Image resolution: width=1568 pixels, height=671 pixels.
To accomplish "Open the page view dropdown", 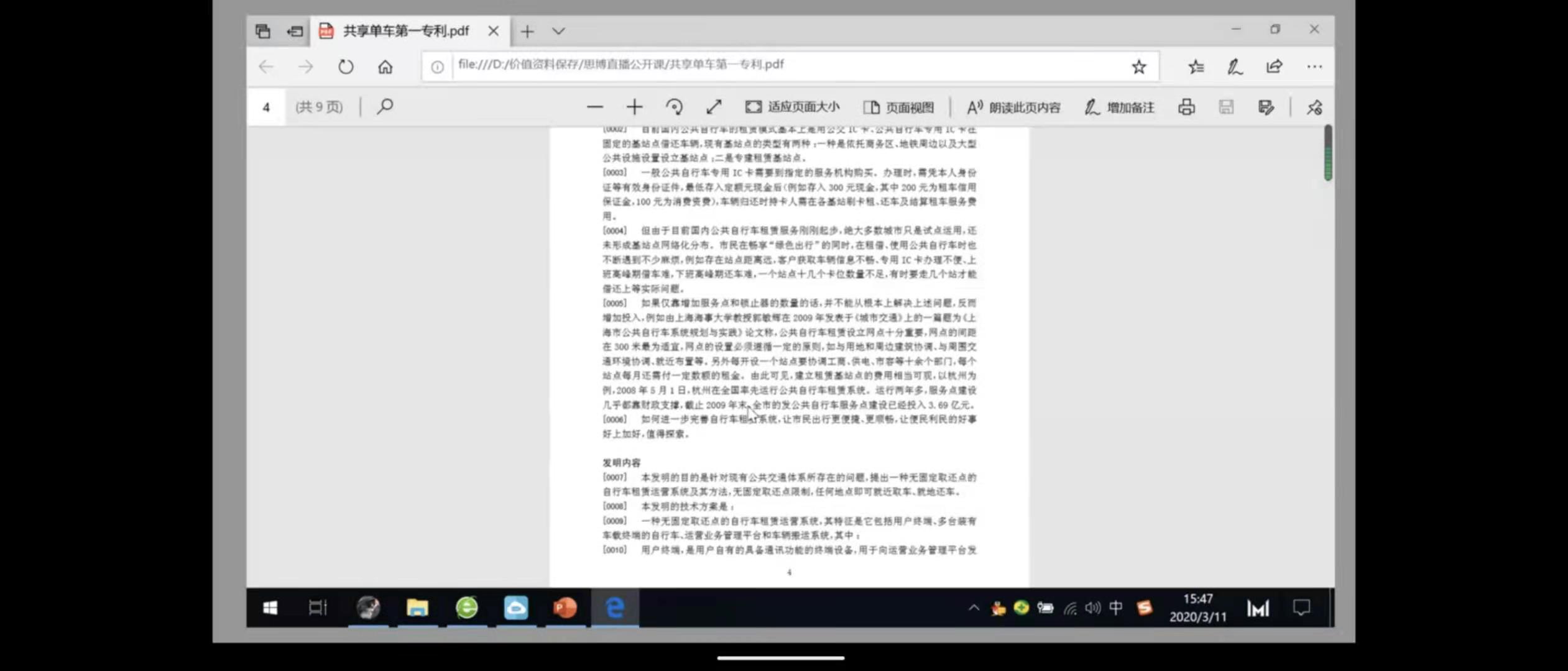I will coord(898,107).
